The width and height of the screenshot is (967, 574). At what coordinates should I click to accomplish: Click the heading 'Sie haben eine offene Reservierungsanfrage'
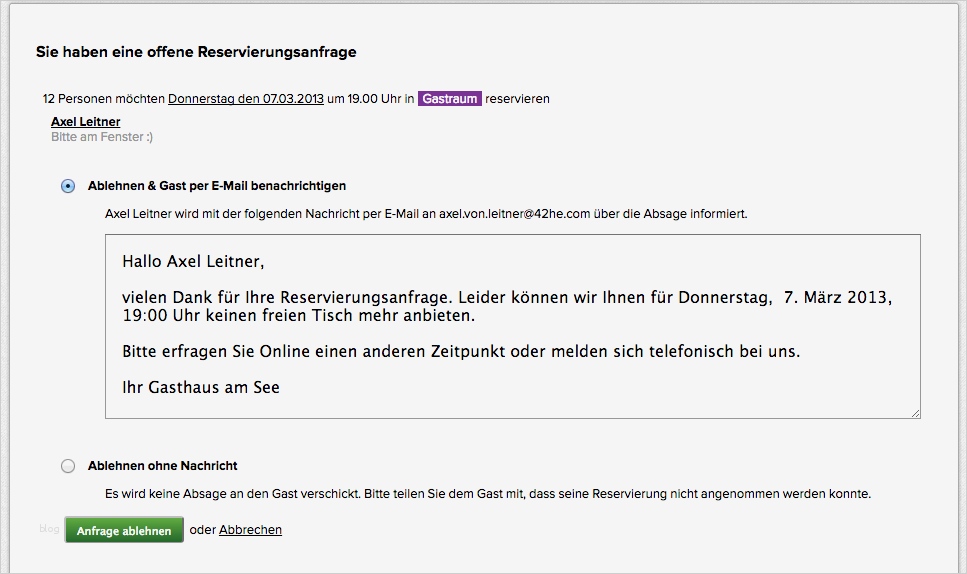(x=196, y=52)
